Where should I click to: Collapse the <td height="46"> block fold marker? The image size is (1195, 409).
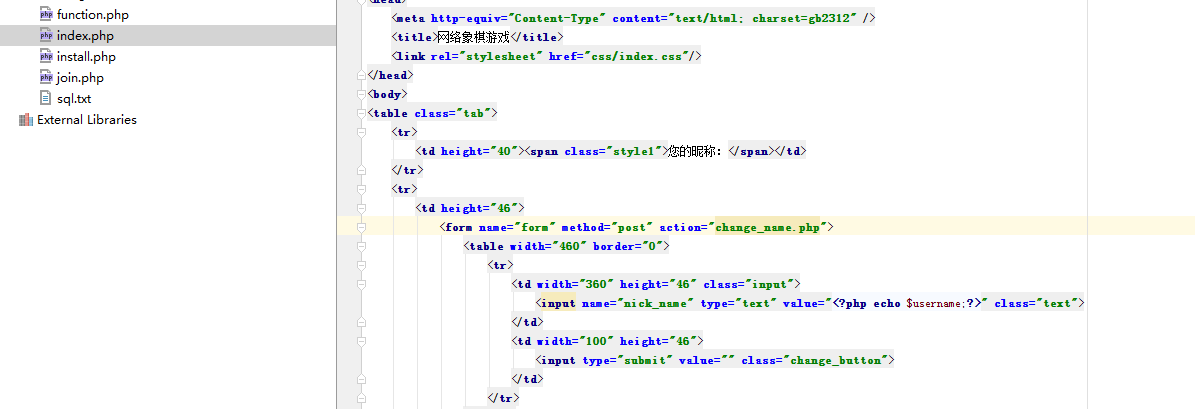(361, 208)
